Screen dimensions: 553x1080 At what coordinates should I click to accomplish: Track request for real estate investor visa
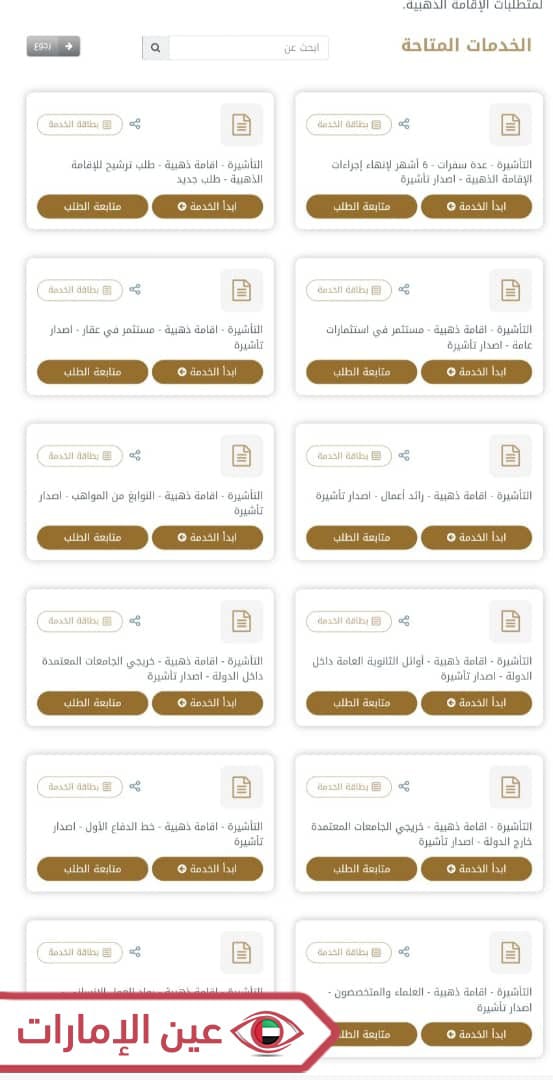[x=92, y=372]
